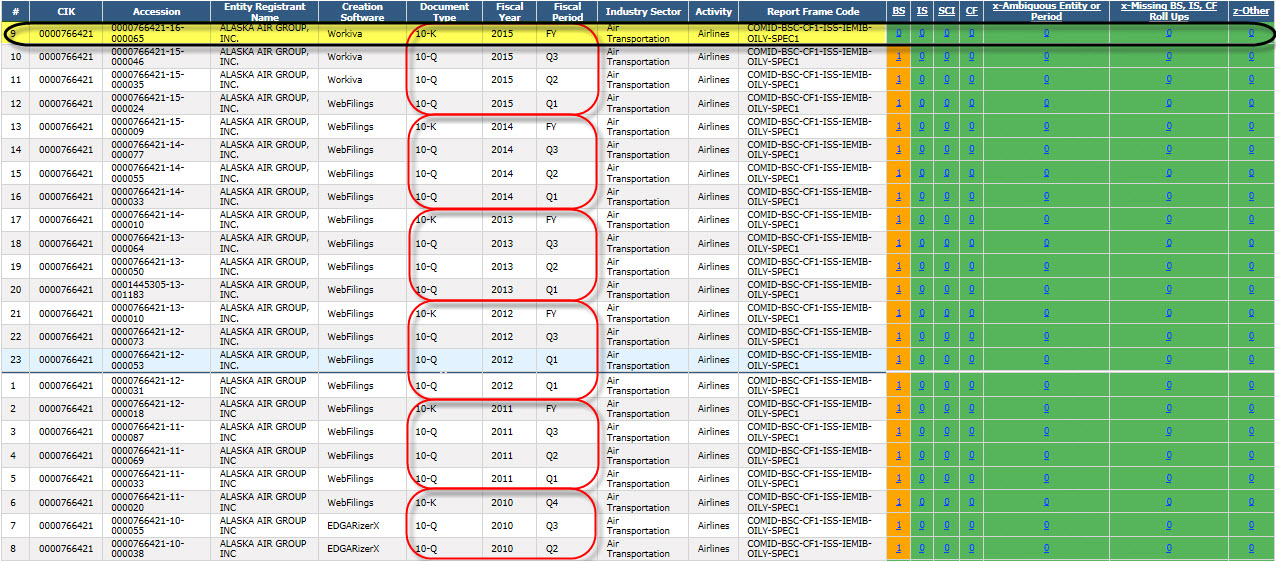Click the x-Ambiguous value link in row 17
Screen dimensions: 1276x562
pos(1046,220)
